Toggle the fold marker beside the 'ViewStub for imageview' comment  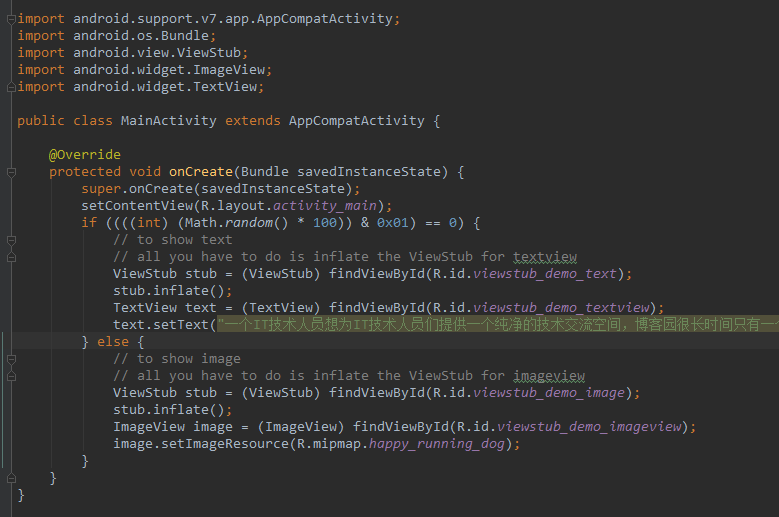tap(11, 376)
